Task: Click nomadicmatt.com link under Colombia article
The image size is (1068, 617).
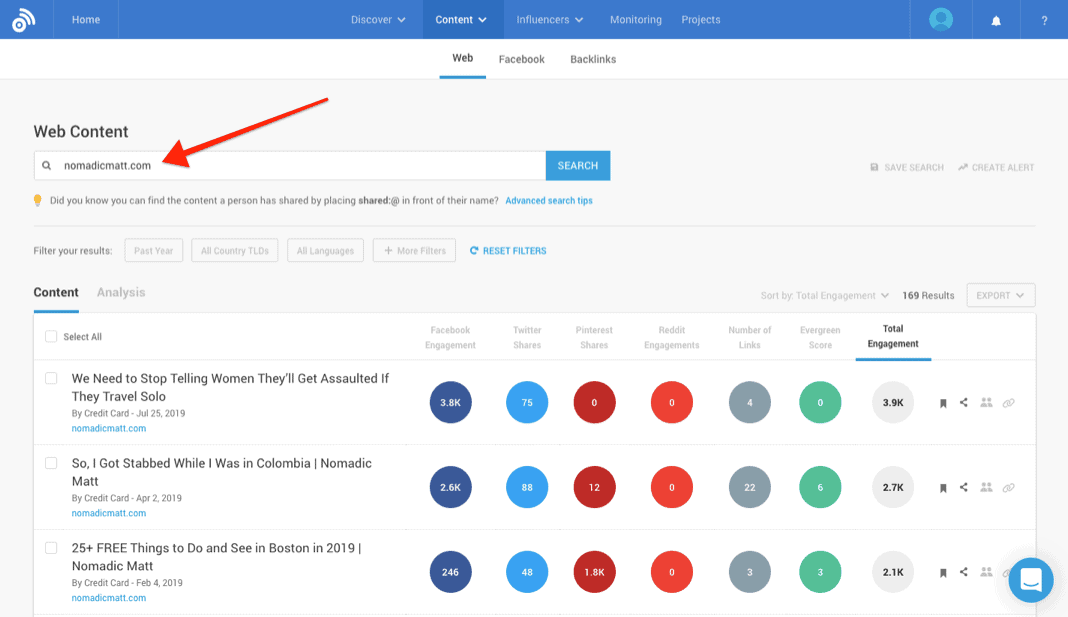Action: [x=109, y=513]
